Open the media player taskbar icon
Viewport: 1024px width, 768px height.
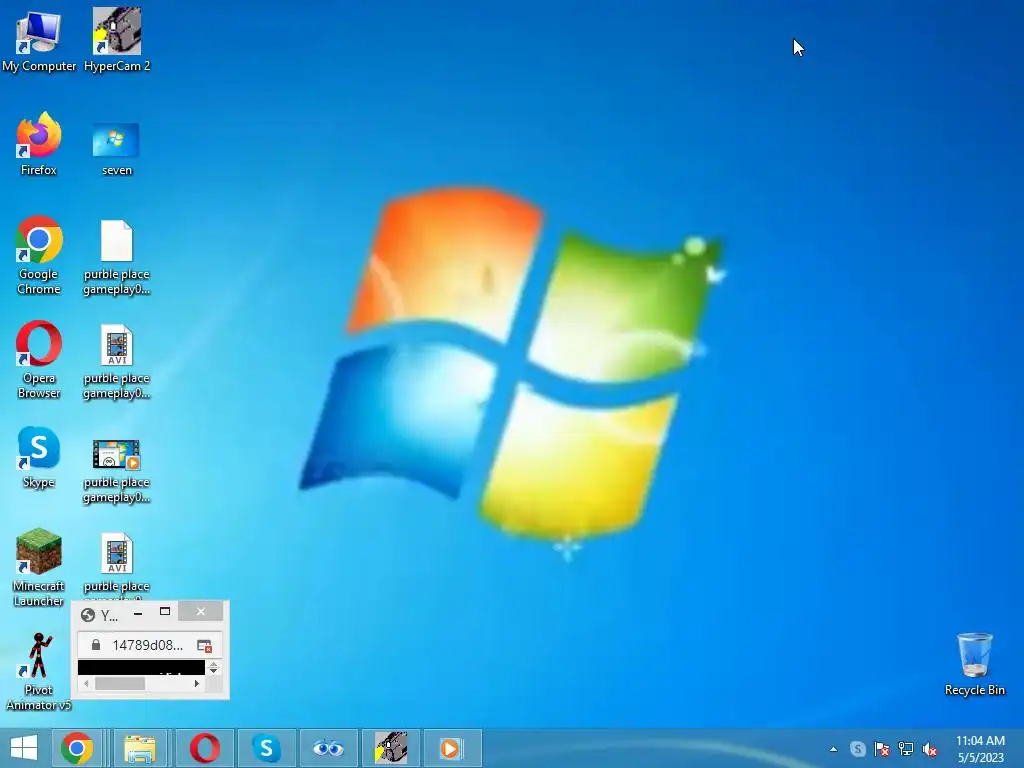coord(451,748)
